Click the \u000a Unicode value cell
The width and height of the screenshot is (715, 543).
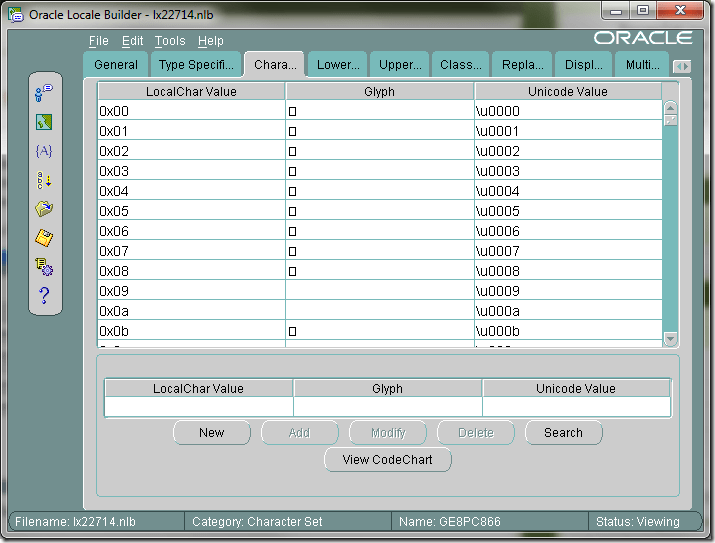(568, 311)
